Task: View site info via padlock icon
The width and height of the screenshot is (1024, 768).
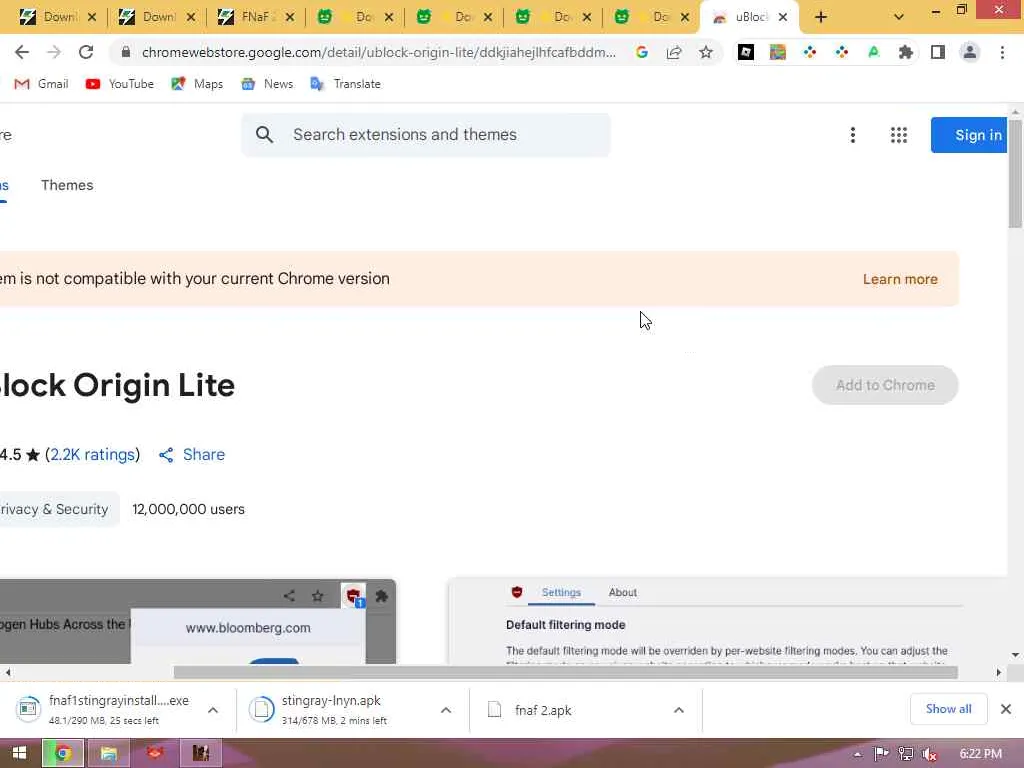Action: tap(126, 52)
